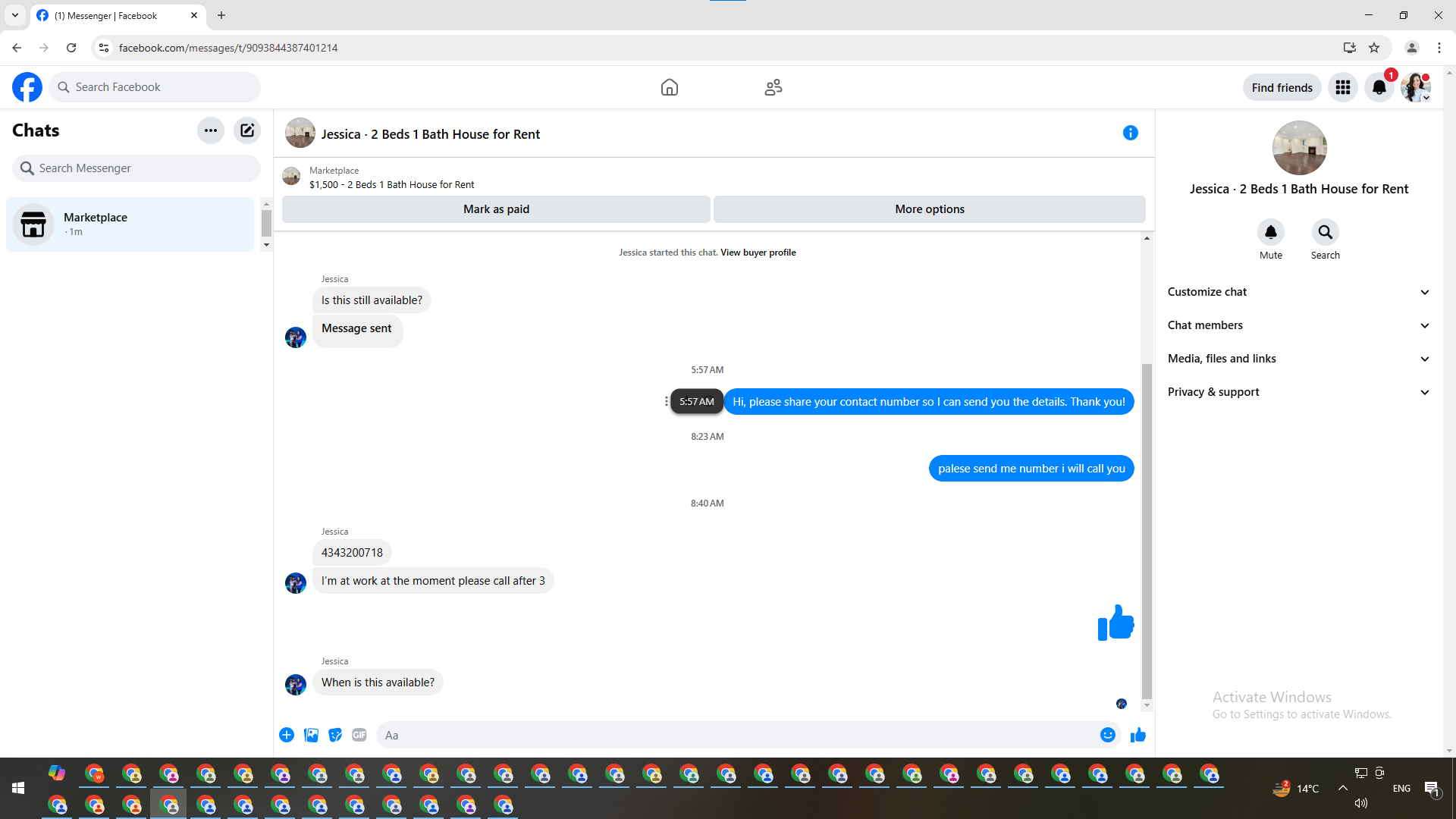Start a new message with compose icon
The height and width of the screenshot is (819, 1456).
(247, 130)
